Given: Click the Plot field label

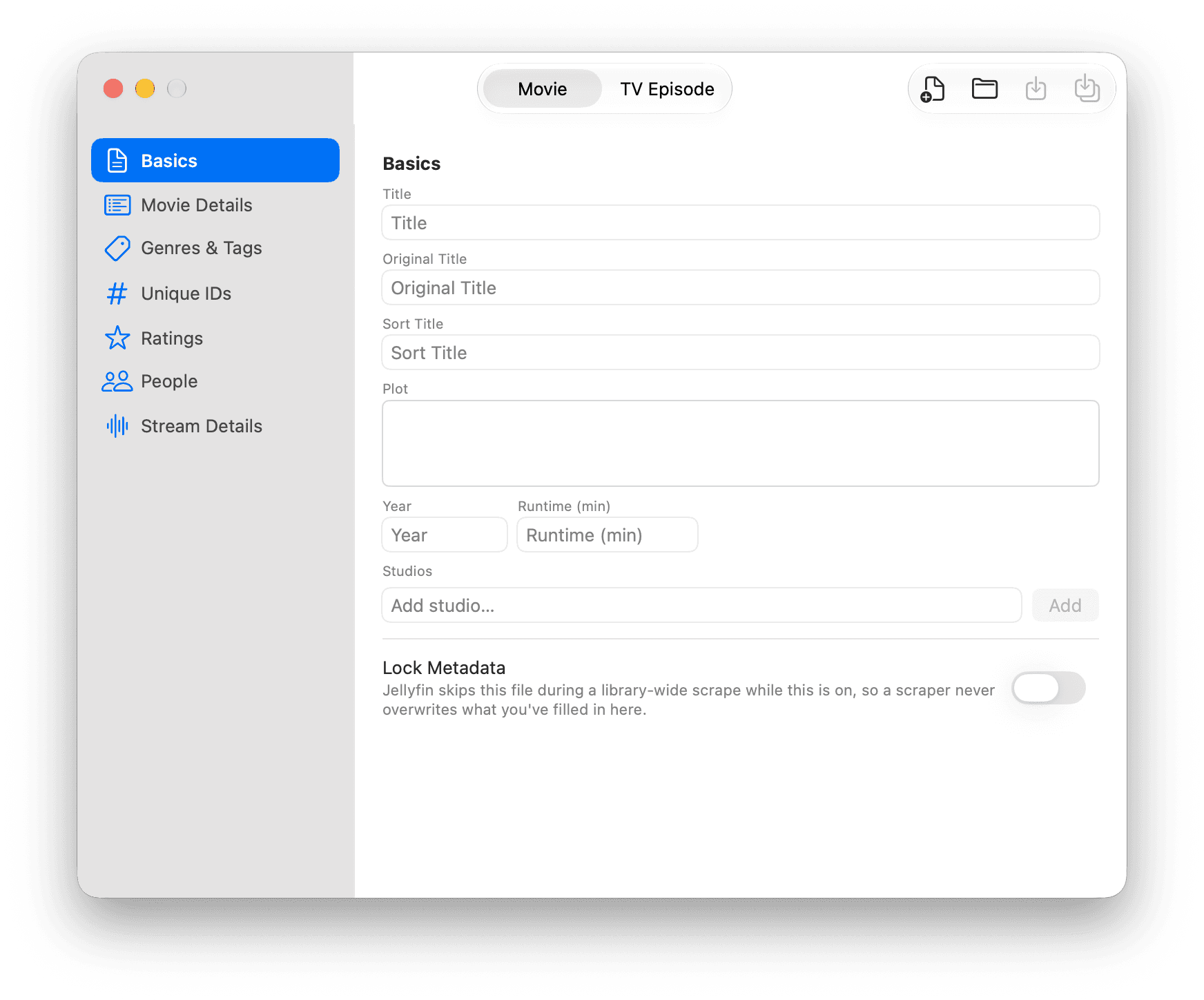Looking at the screenshot, I should pos(395,389).
